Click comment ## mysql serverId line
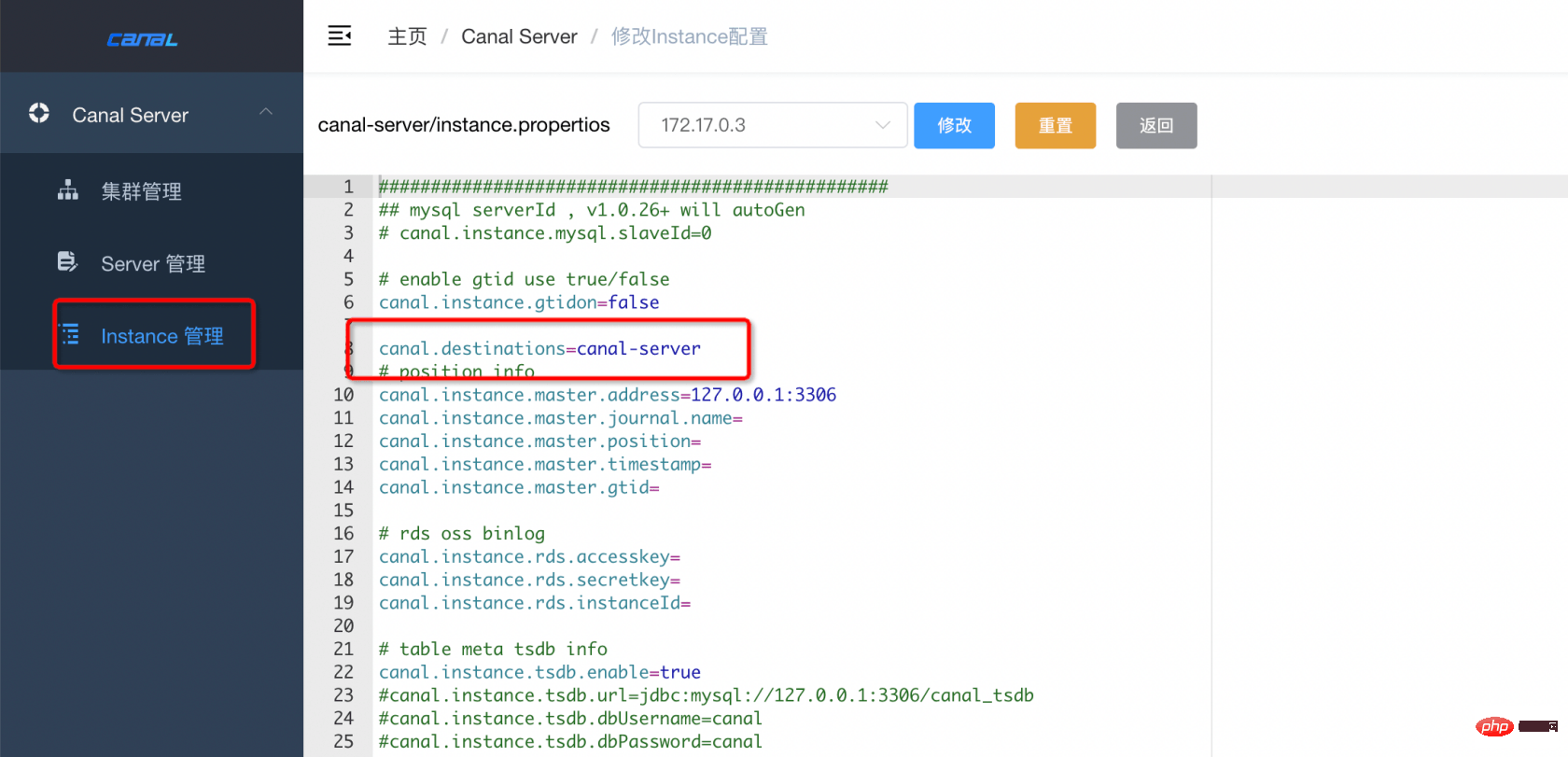Viewport: 1568px width, 757px height. coord(592,210)
